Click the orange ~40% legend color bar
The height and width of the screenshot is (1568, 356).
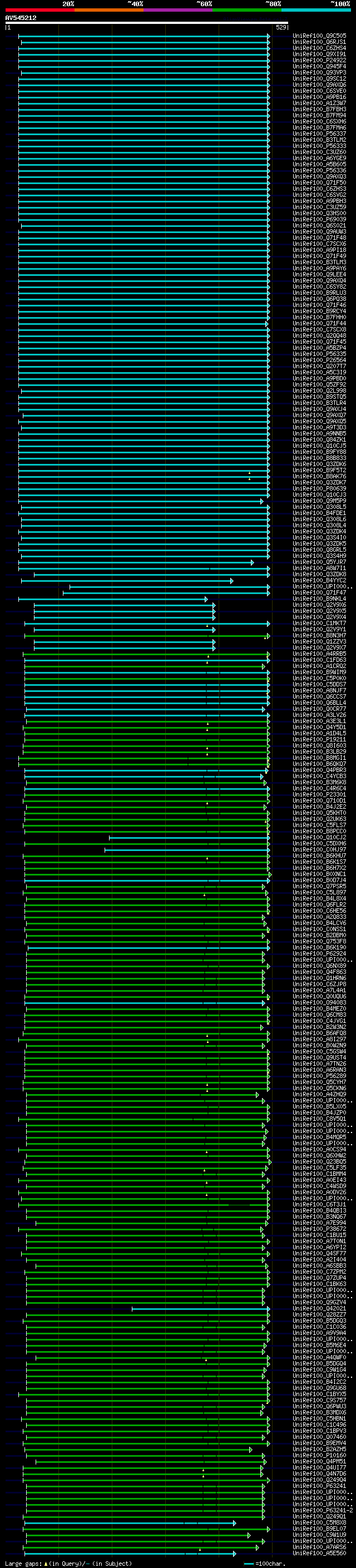[x=109, y=11]
